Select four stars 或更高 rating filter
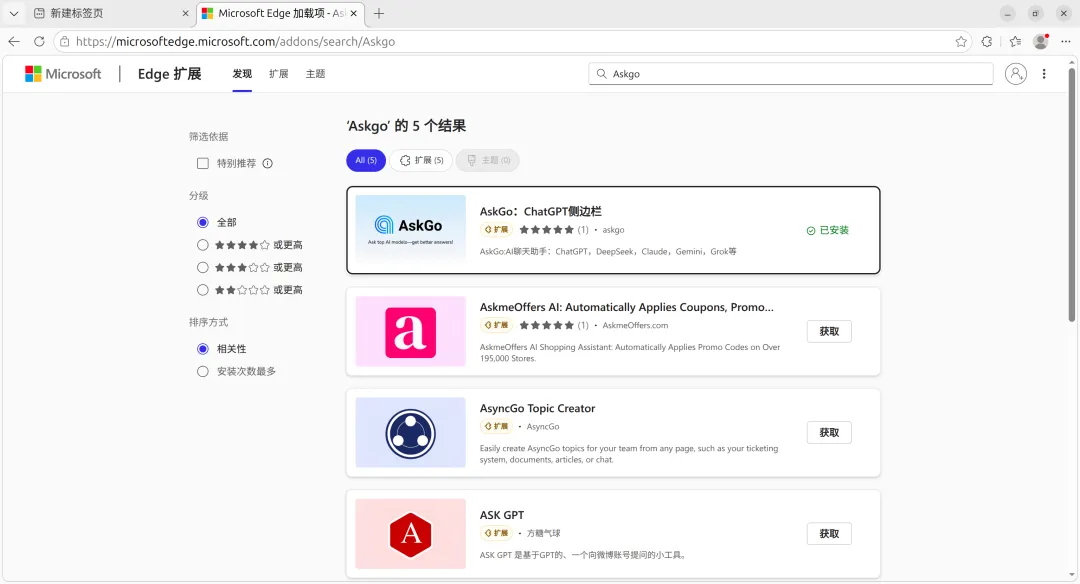The width and height of the screenshot is (1080, 584). point(202,245)
